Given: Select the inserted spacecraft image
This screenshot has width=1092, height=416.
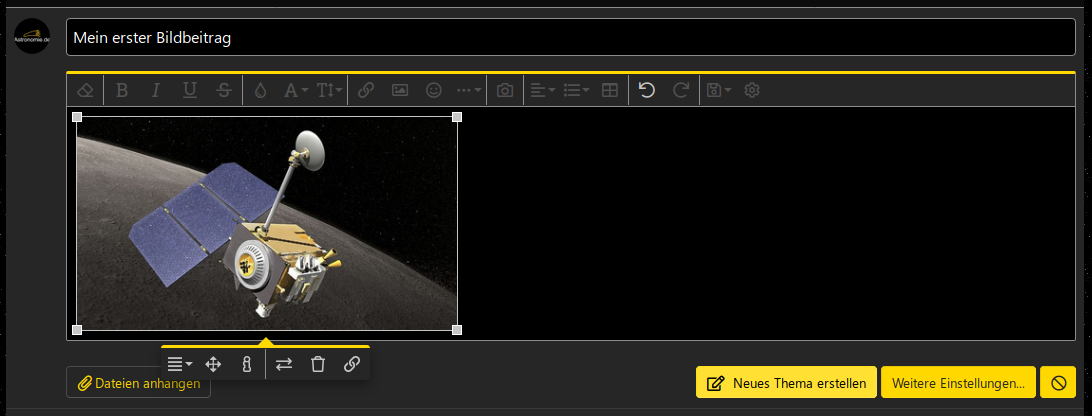Looking at the screenshot, I should pyautogui.click(x=267, y=223).
